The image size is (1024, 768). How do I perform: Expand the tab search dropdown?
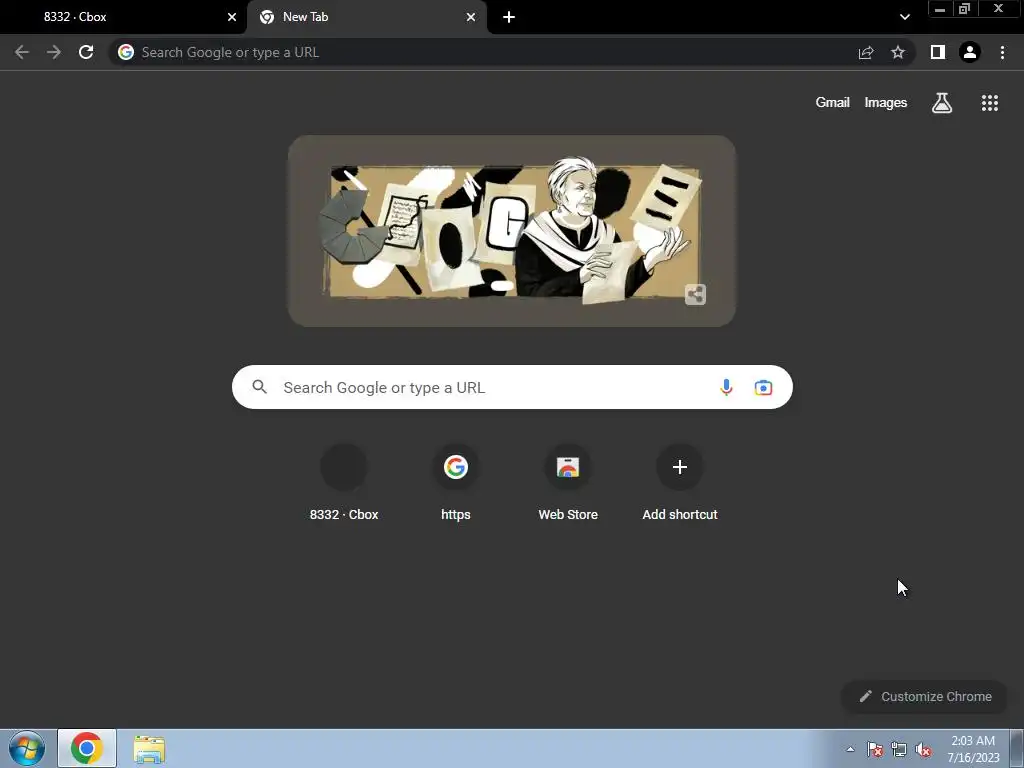pyautogui.click(x=904, y=17)
